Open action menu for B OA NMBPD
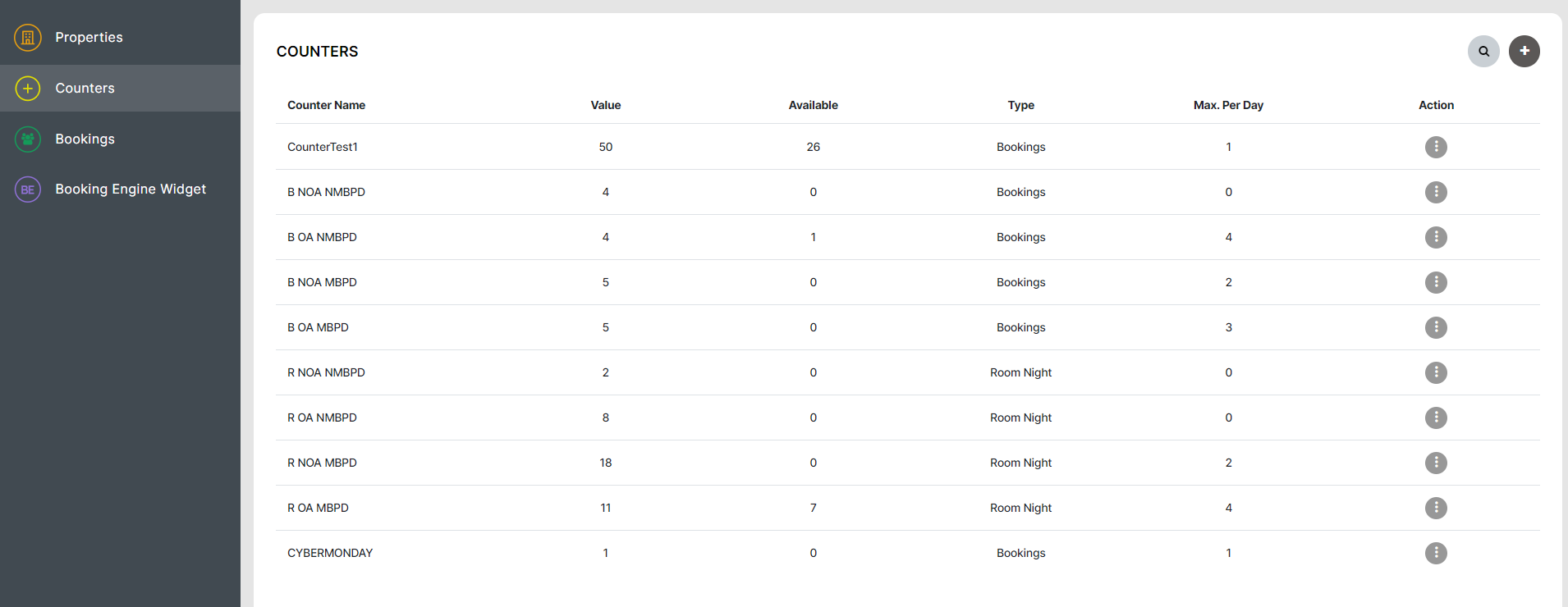The width and height of the screenshot is (1568, 607). coord(1436,237)
